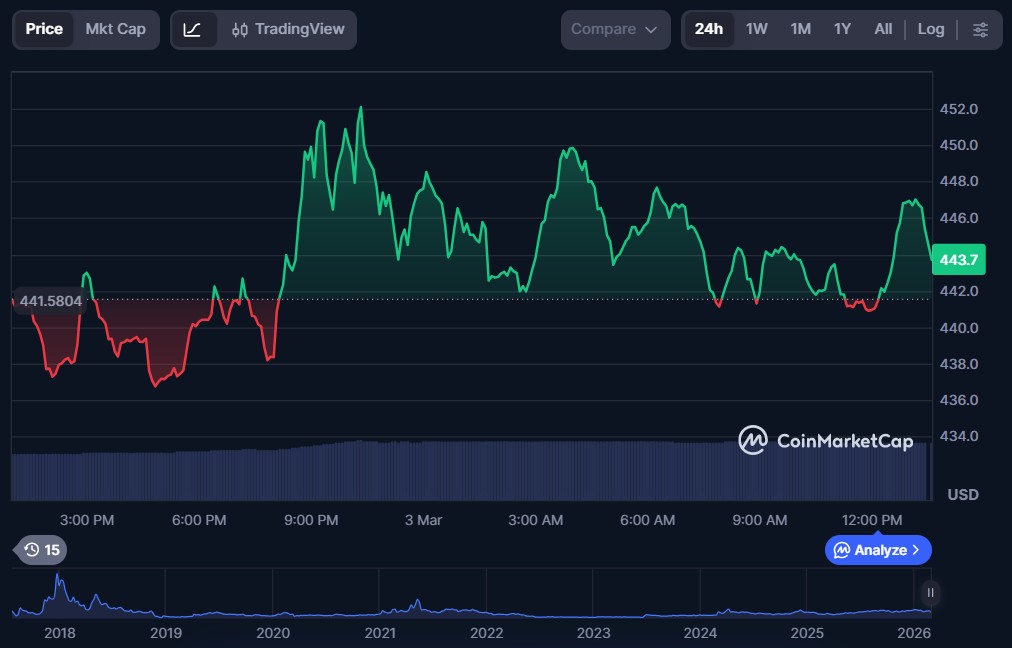Switch chart to Mkt Cap view
This screenshot has height=648, width=1012.
[x=115, y=30]
